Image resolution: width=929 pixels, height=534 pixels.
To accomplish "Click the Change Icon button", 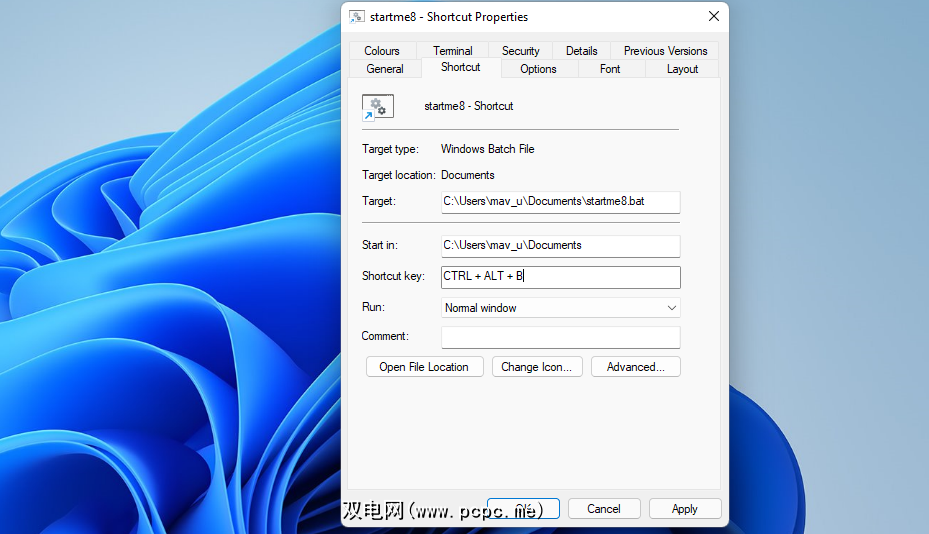I will point(537,367).
